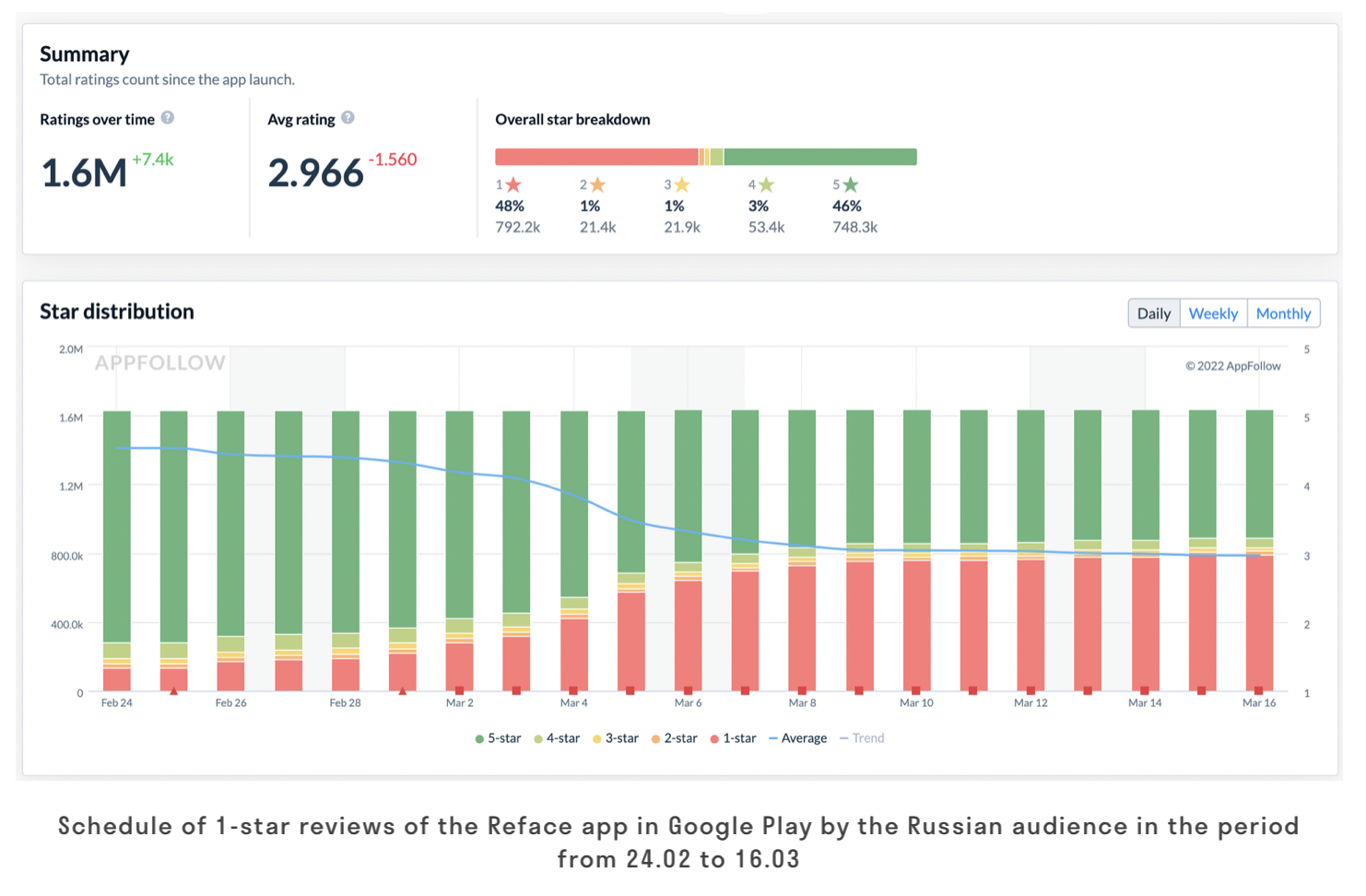Toggle 1-star series in chart legend

[733, 738]
